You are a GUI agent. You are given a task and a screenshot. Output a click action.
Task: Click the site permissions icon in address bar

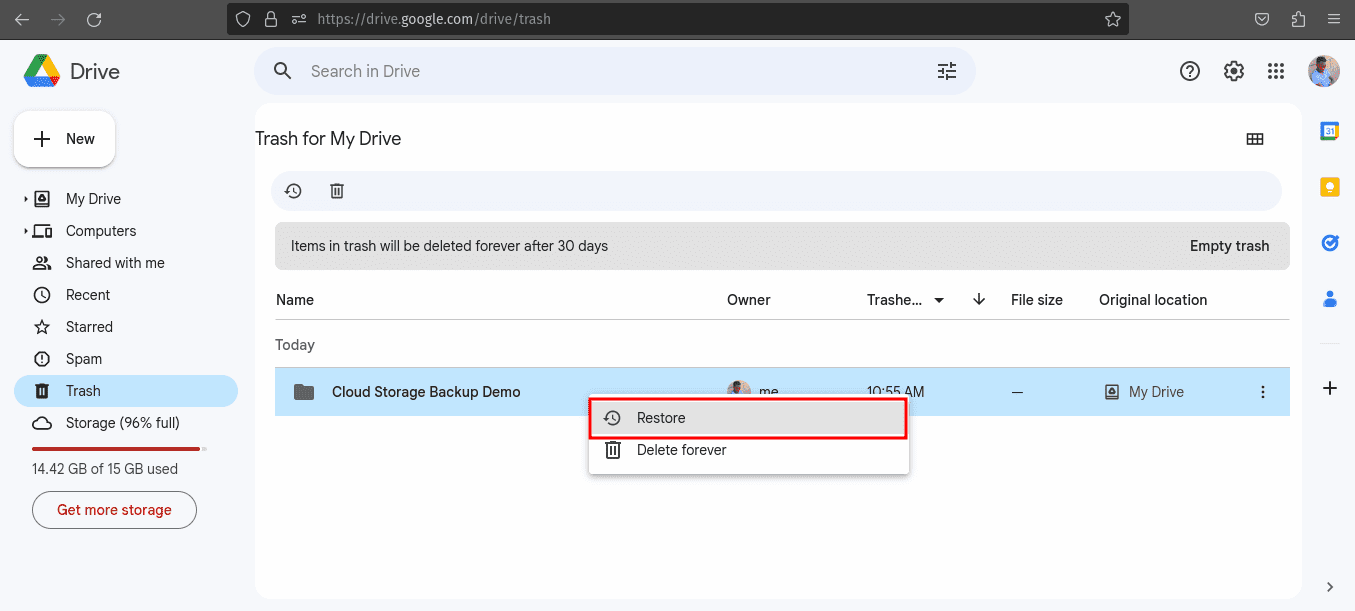[298, 19]
